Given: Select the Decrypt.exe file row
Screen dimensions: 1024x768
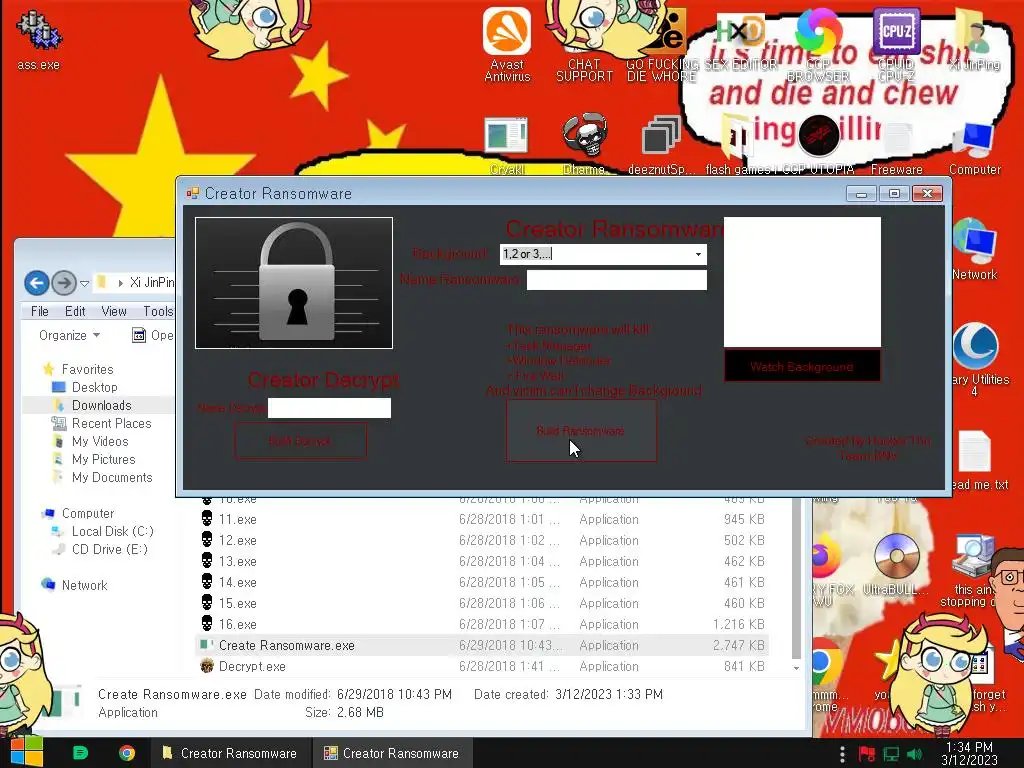Looking at the screenshot, I should pyautogui.click(x=482, y=666).
